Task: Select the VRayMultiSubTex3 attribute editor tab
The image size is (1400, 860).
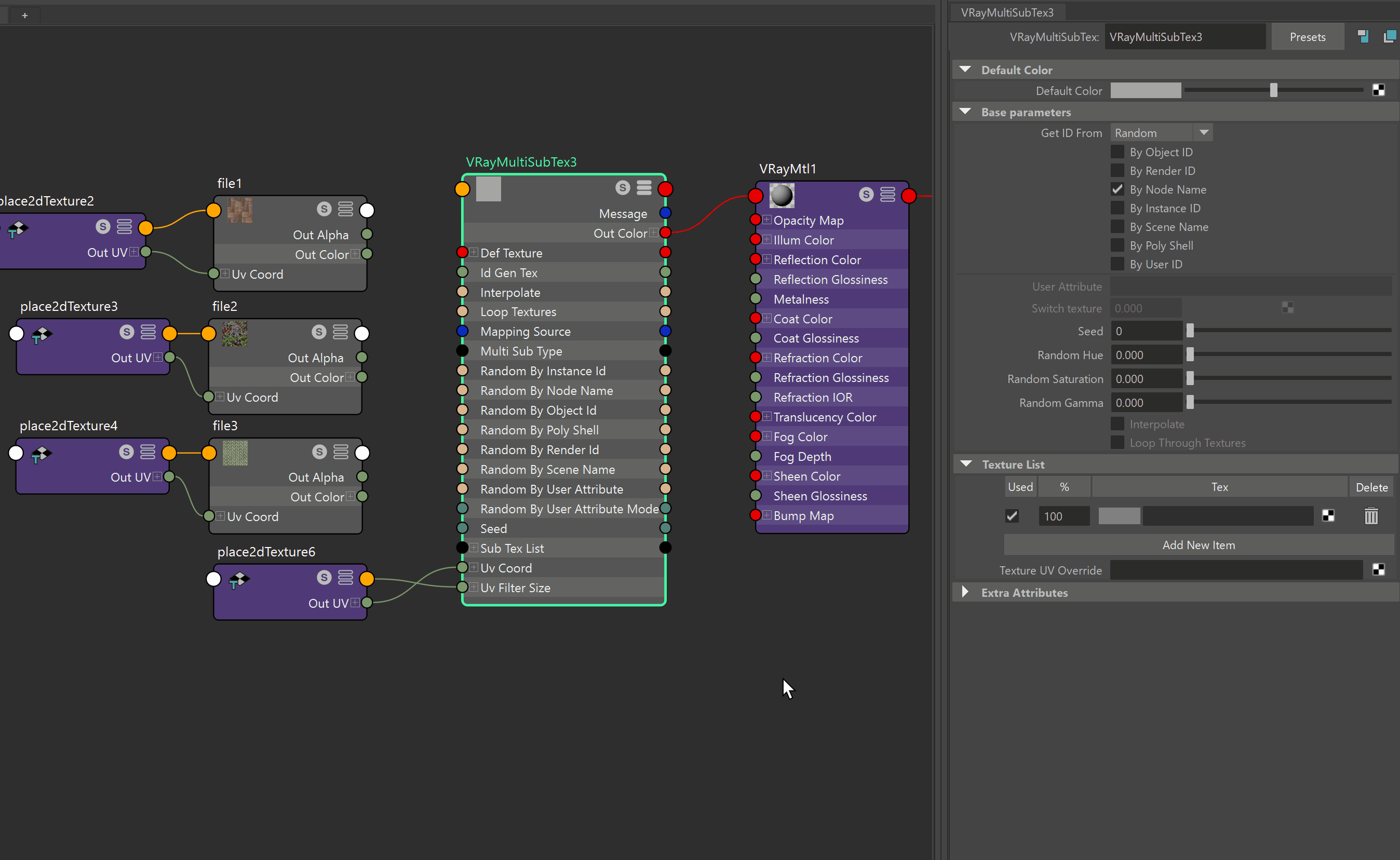Action: pos(1007,12)
